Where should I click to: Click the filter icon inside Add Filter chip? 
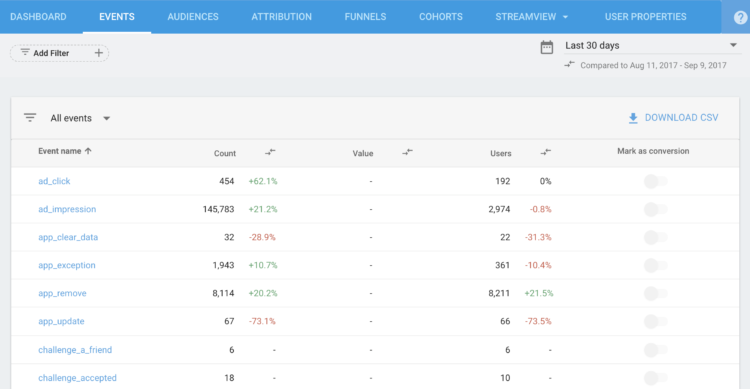pos(25,52)
